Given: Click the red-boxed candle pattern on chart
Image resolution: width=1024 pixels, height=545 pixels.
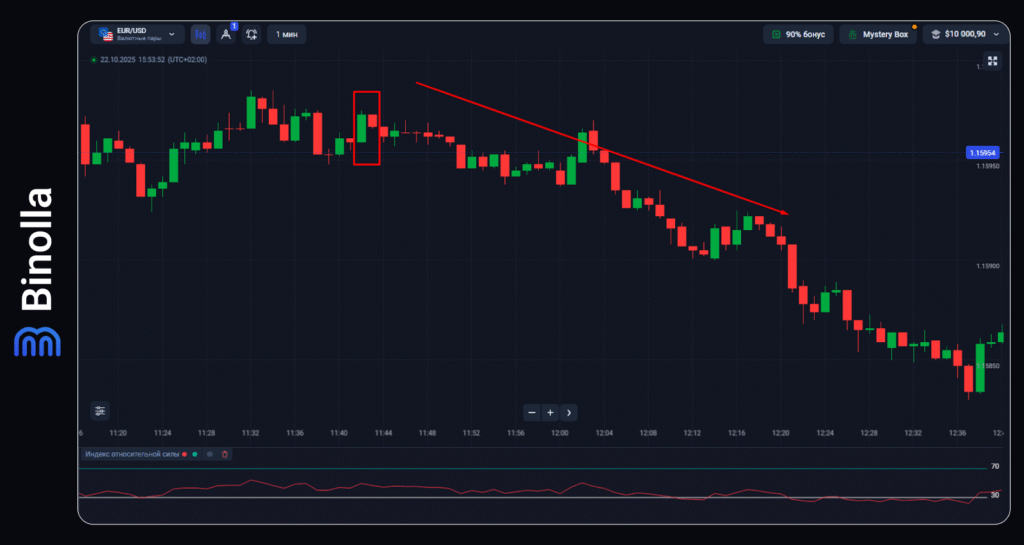Looking at the screenshot, I should [366, 128].
